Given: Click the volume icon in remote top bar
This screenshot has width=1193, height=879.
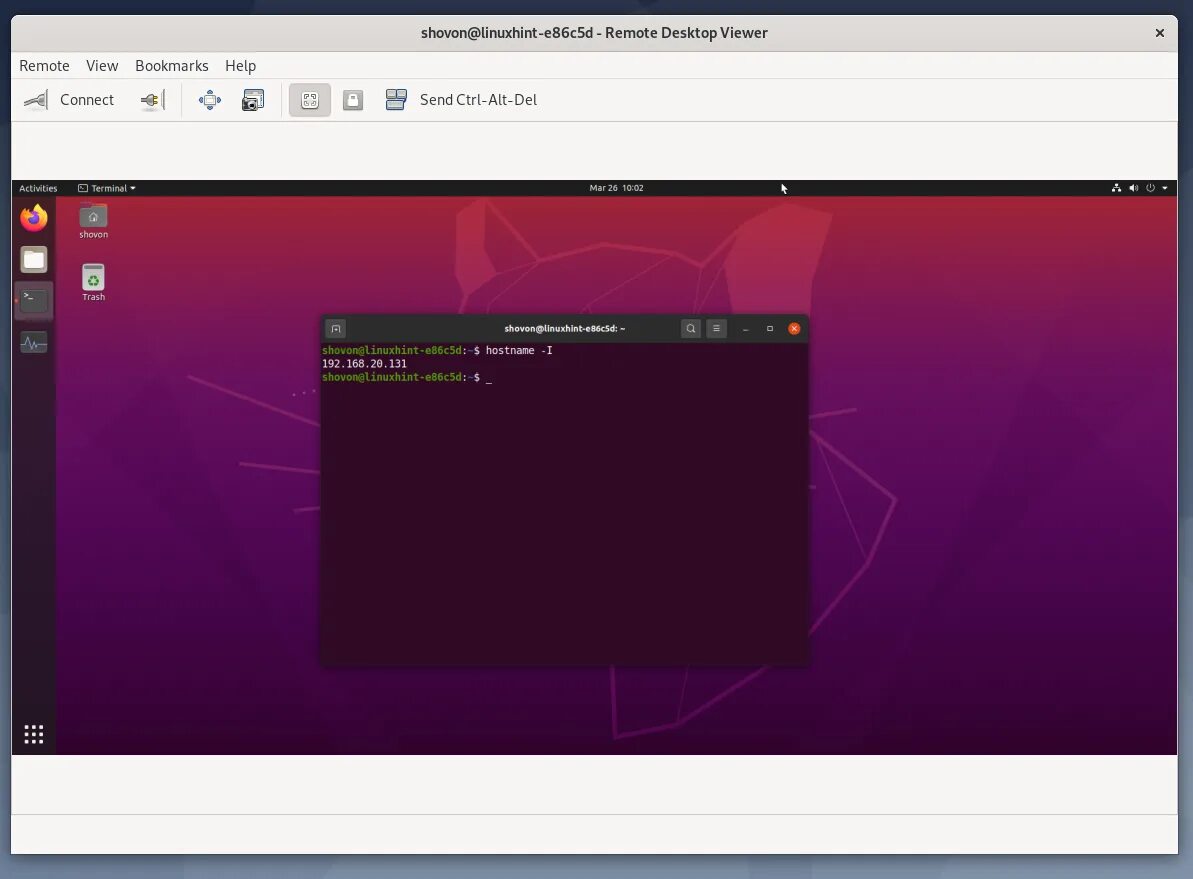Looking at the screenshot, I should pyautogui.click(x=1134, y=188).
